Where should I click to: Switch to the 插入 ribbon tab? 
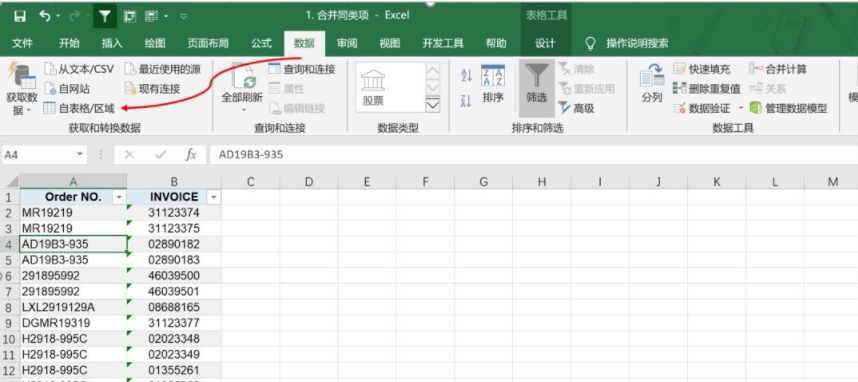pyautogui.click(x=112, y=43)
